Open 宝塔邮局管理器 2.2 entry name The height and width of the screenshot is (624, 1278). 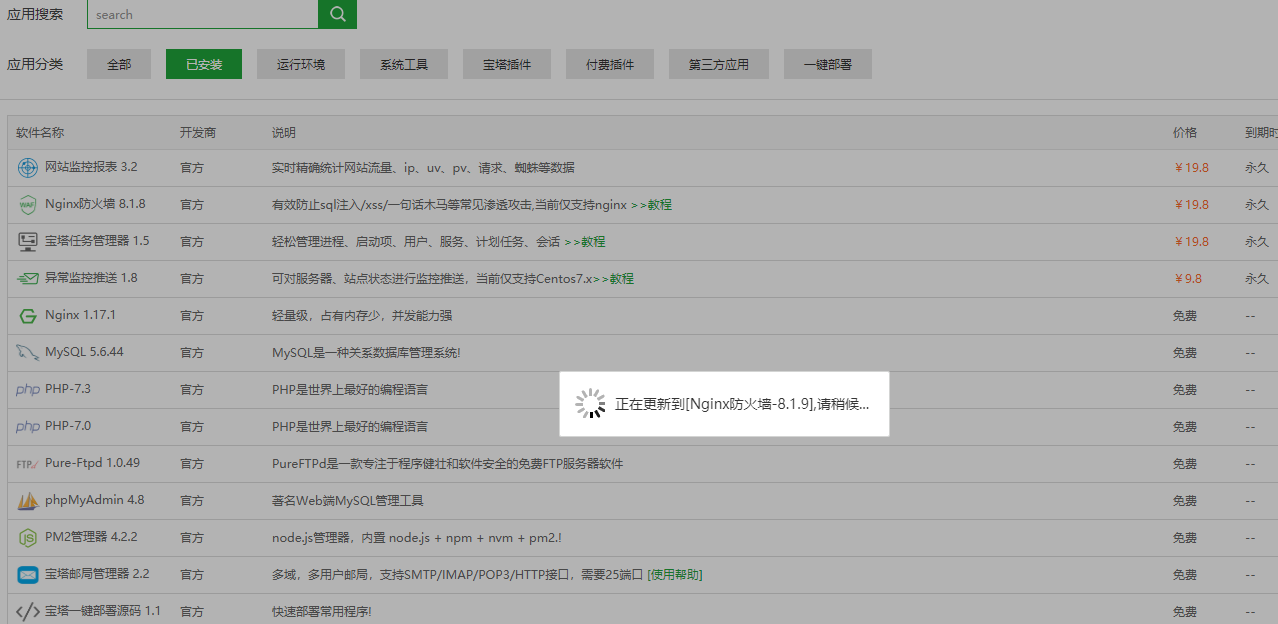point(97,575)
